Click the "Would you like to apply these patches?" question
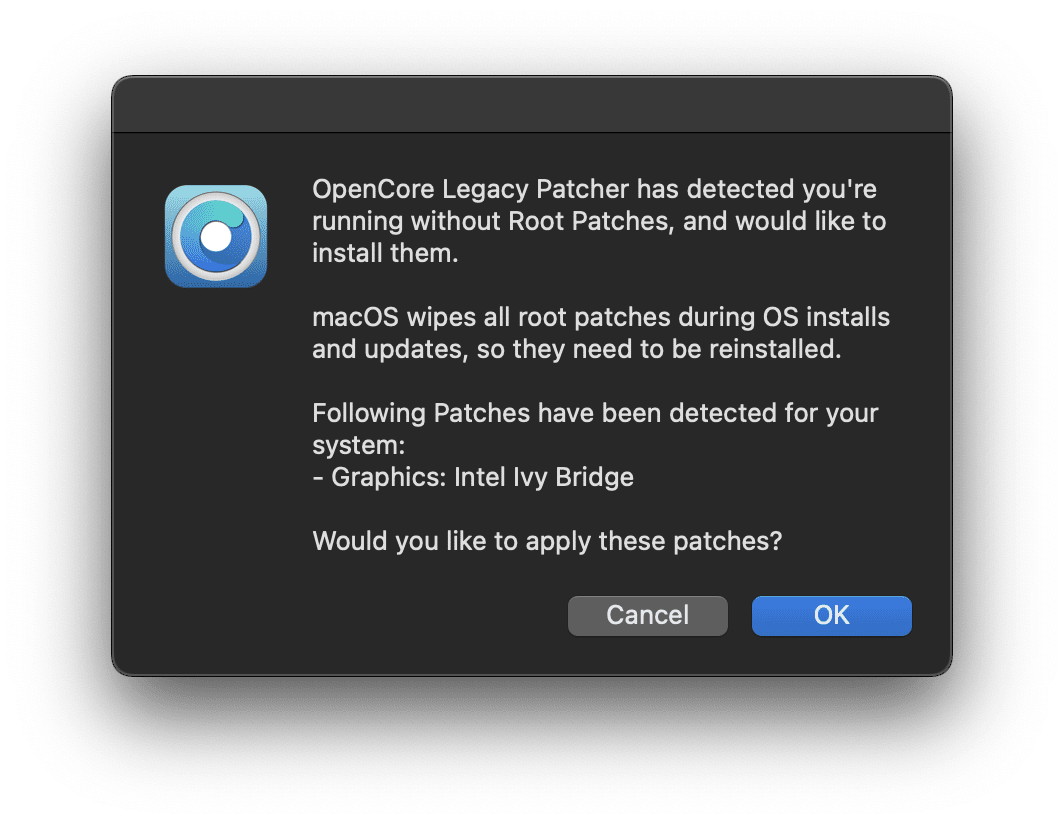 [x=547, y=541]
